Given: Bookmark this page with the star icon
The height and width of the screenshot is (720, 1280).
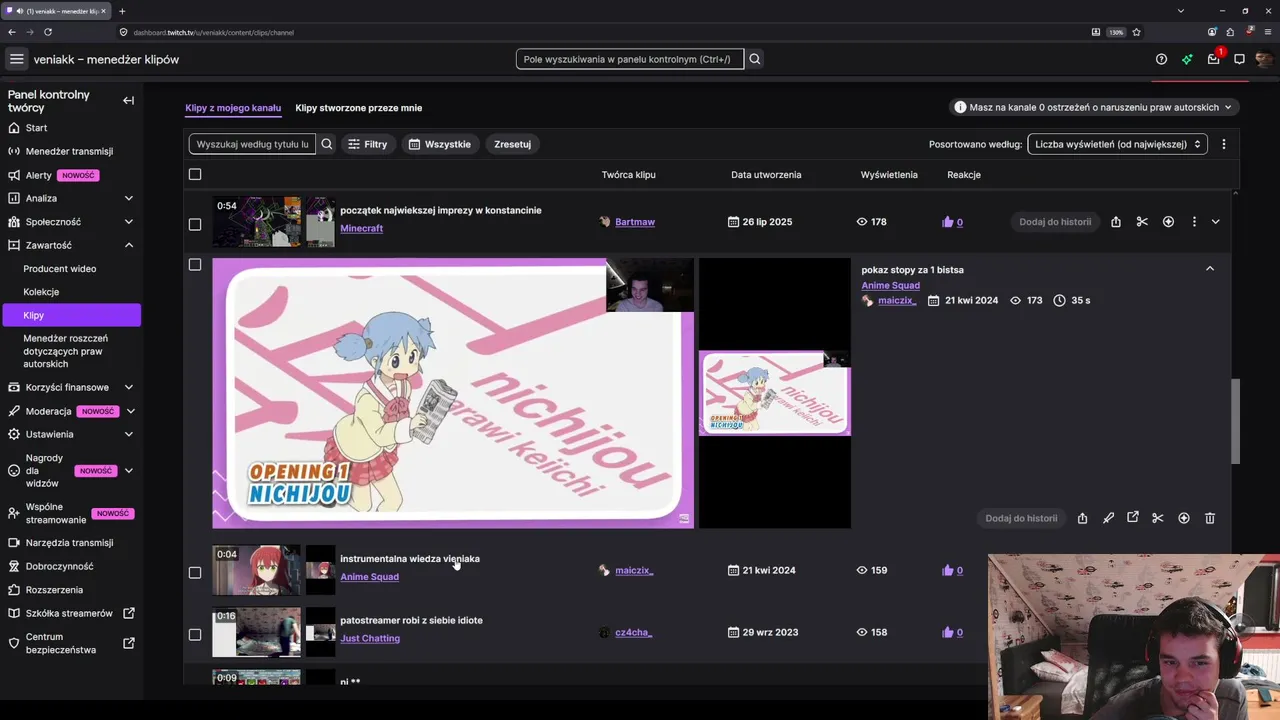Looking at the screenshot, I should (x=1136, y=32).
